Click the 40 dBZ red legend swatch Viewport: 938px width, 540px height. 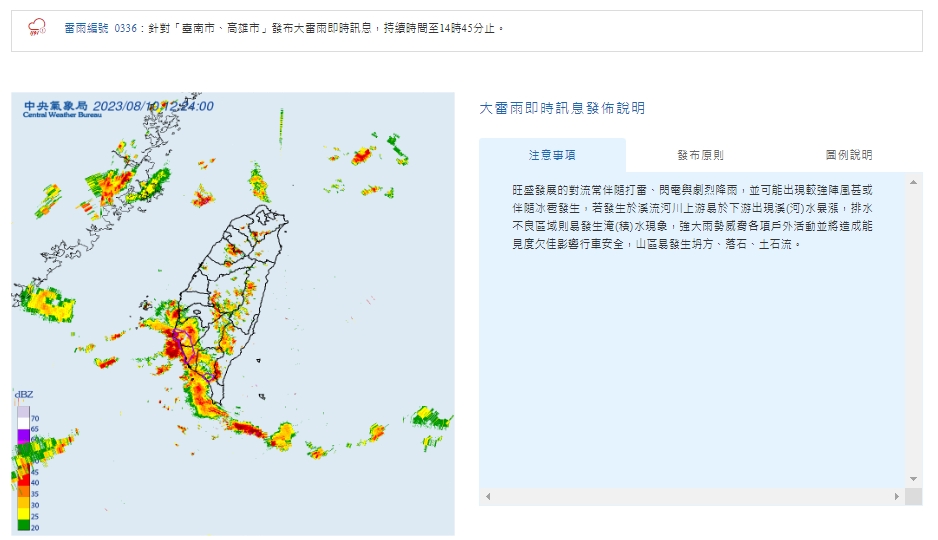(23, 481)
